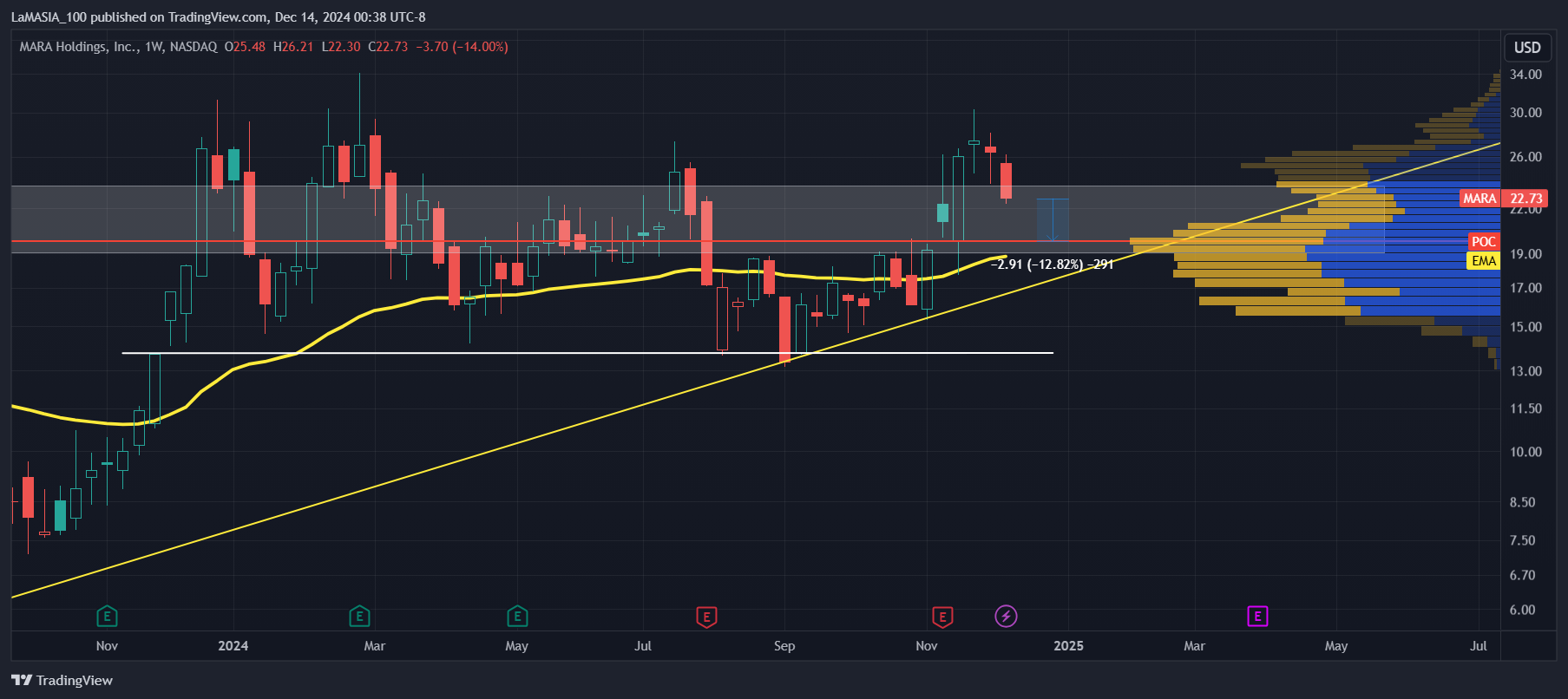
Task: Click the green earnings marker near May 2024
Action: 517,617
